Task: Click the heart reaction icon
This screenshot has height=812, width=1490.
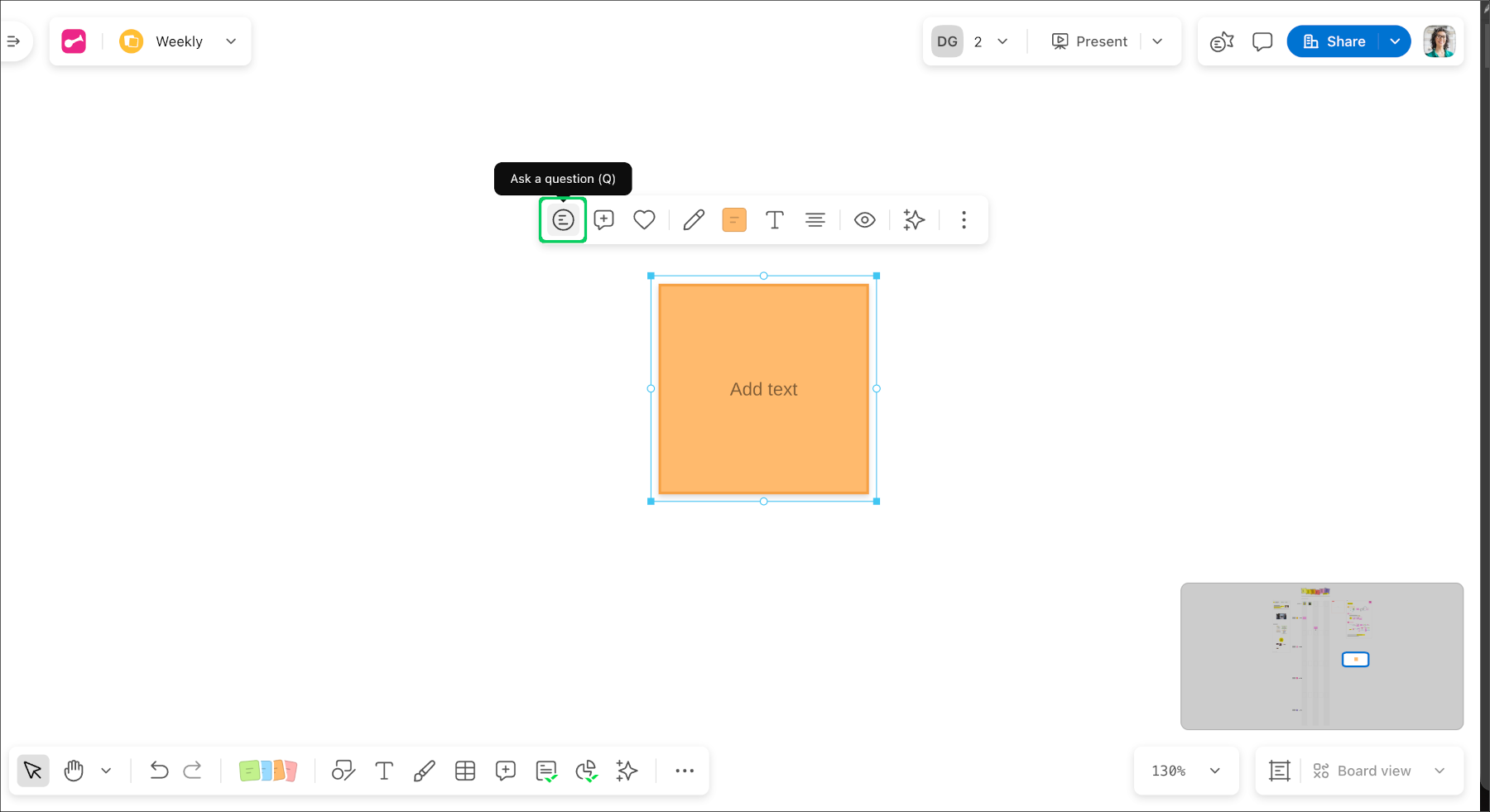Action: tap(644, 220)
